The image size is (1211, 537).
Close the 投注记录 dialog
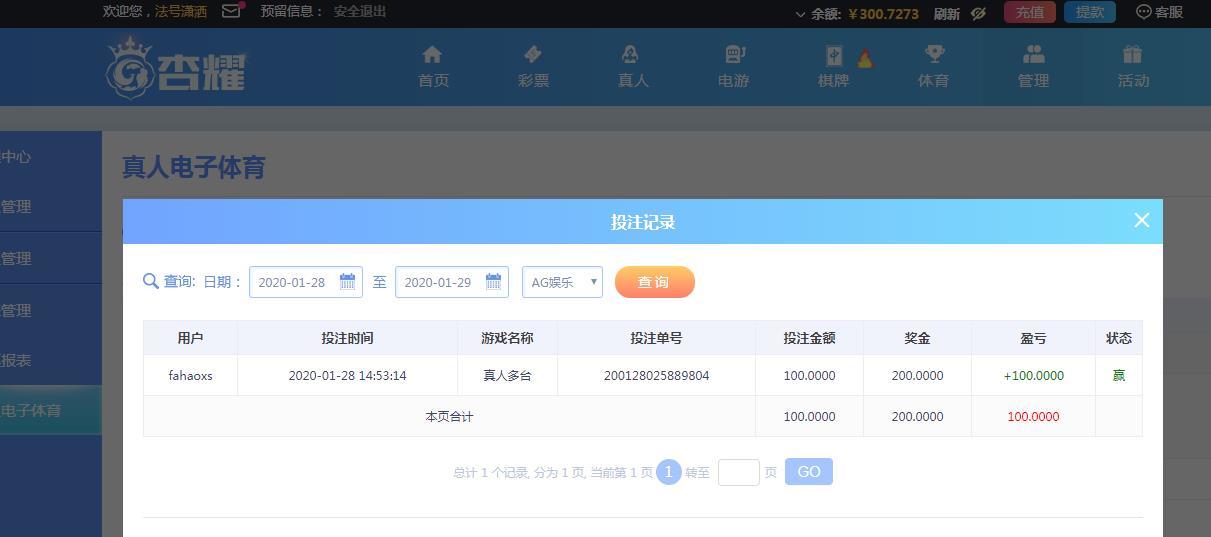click(1142, 220)
